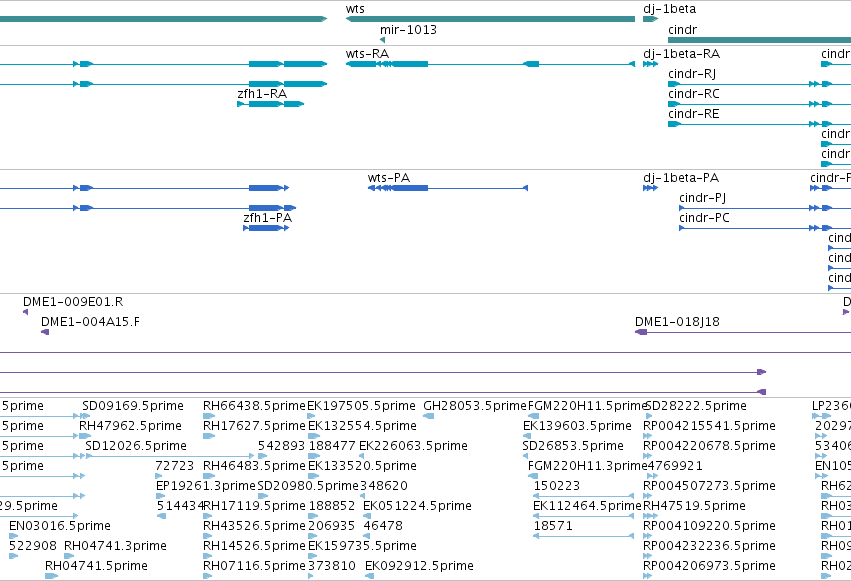The height and width of the screenshot is (581, 851).
Task: Open the dj-1beta-PA protein label
Action: coord(681,178)
